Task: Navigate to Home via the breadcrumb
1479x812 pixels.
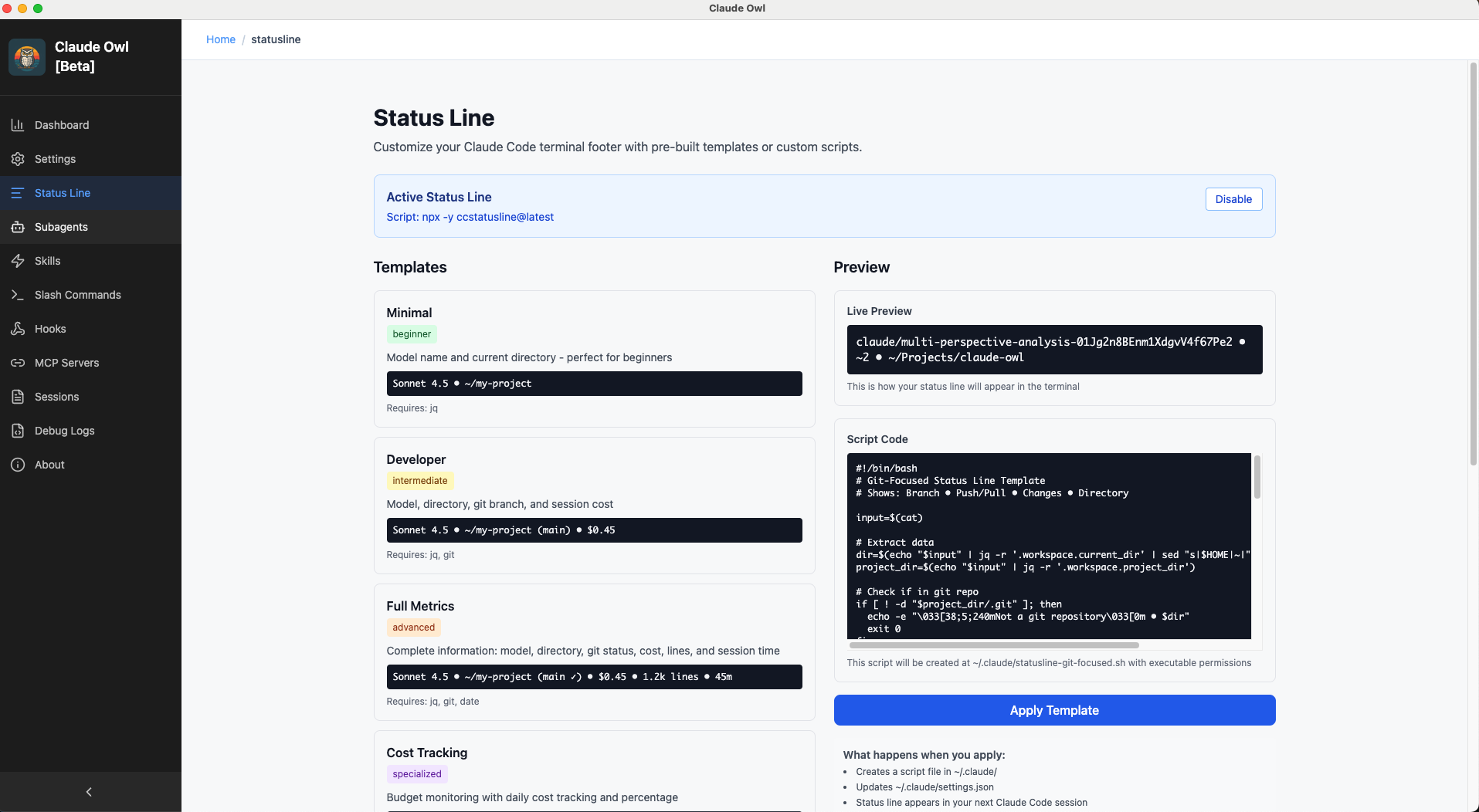Action: click(x=221, y=39)
